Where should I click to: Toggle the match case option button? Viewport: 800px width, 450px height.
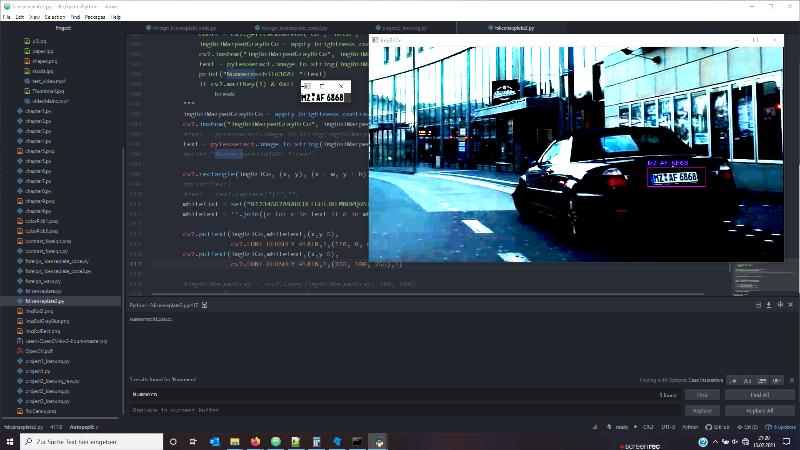tap(746, 381)
